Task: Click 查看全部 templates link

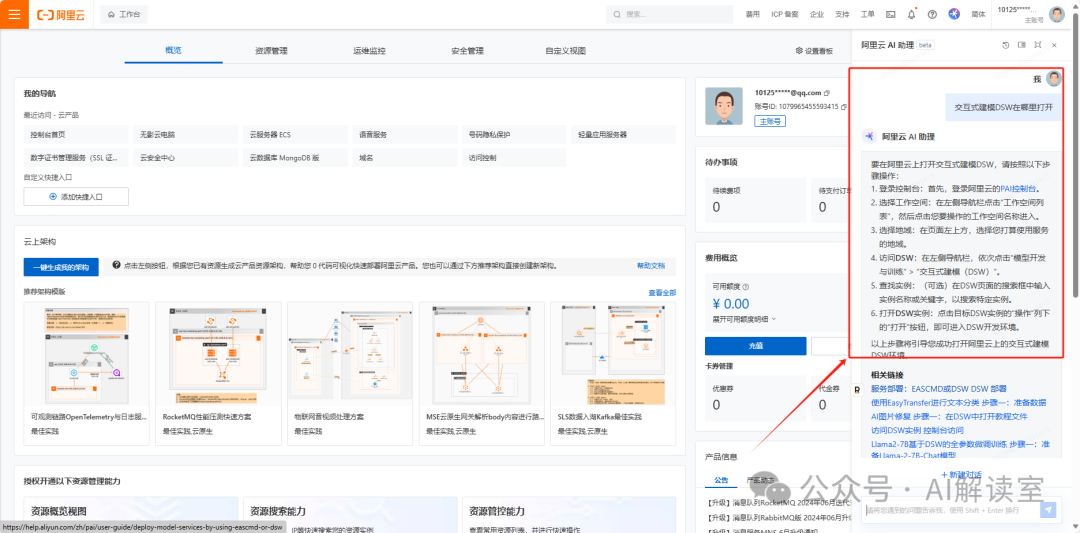Action: (x=662, y=293)
